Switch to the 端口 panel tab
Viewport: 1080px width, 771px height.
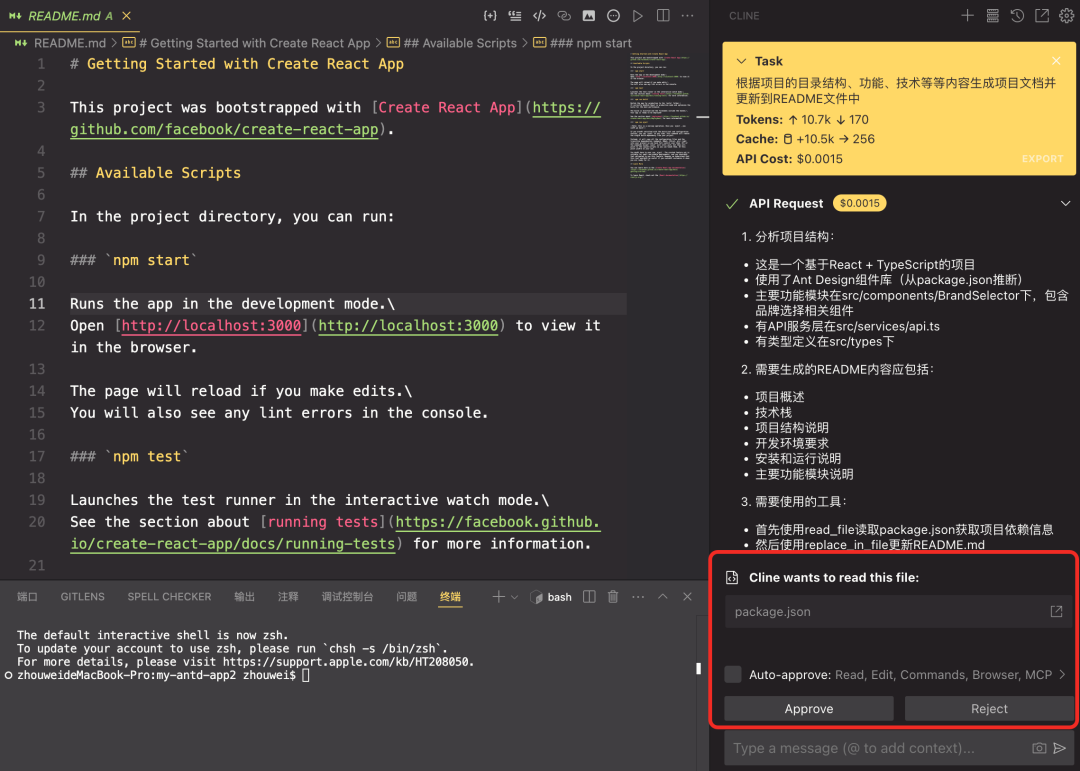pyautogui.click(x=27, y=597)
